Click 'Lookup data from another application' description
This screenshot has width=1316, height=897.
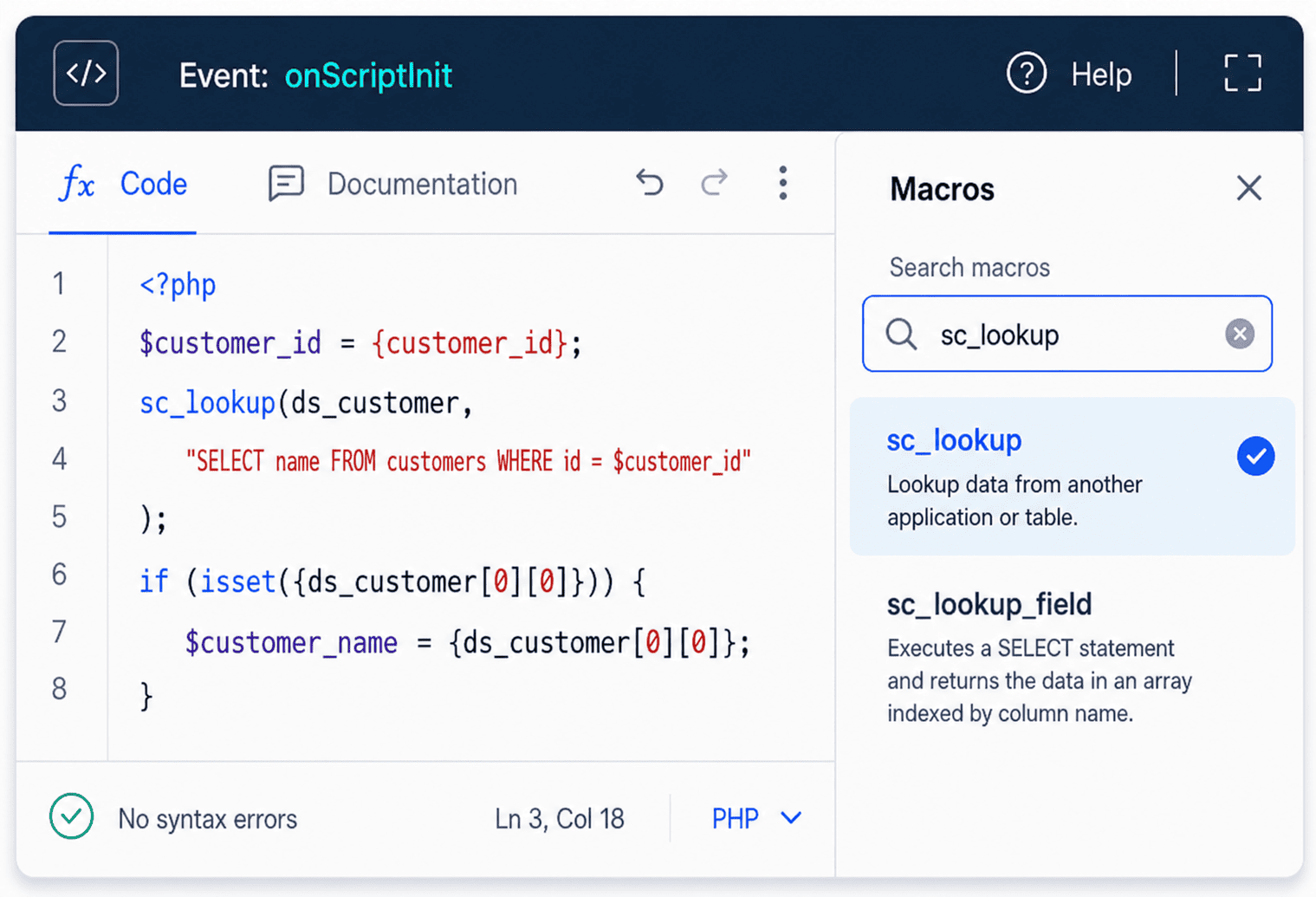click(x=1015, y=501)
